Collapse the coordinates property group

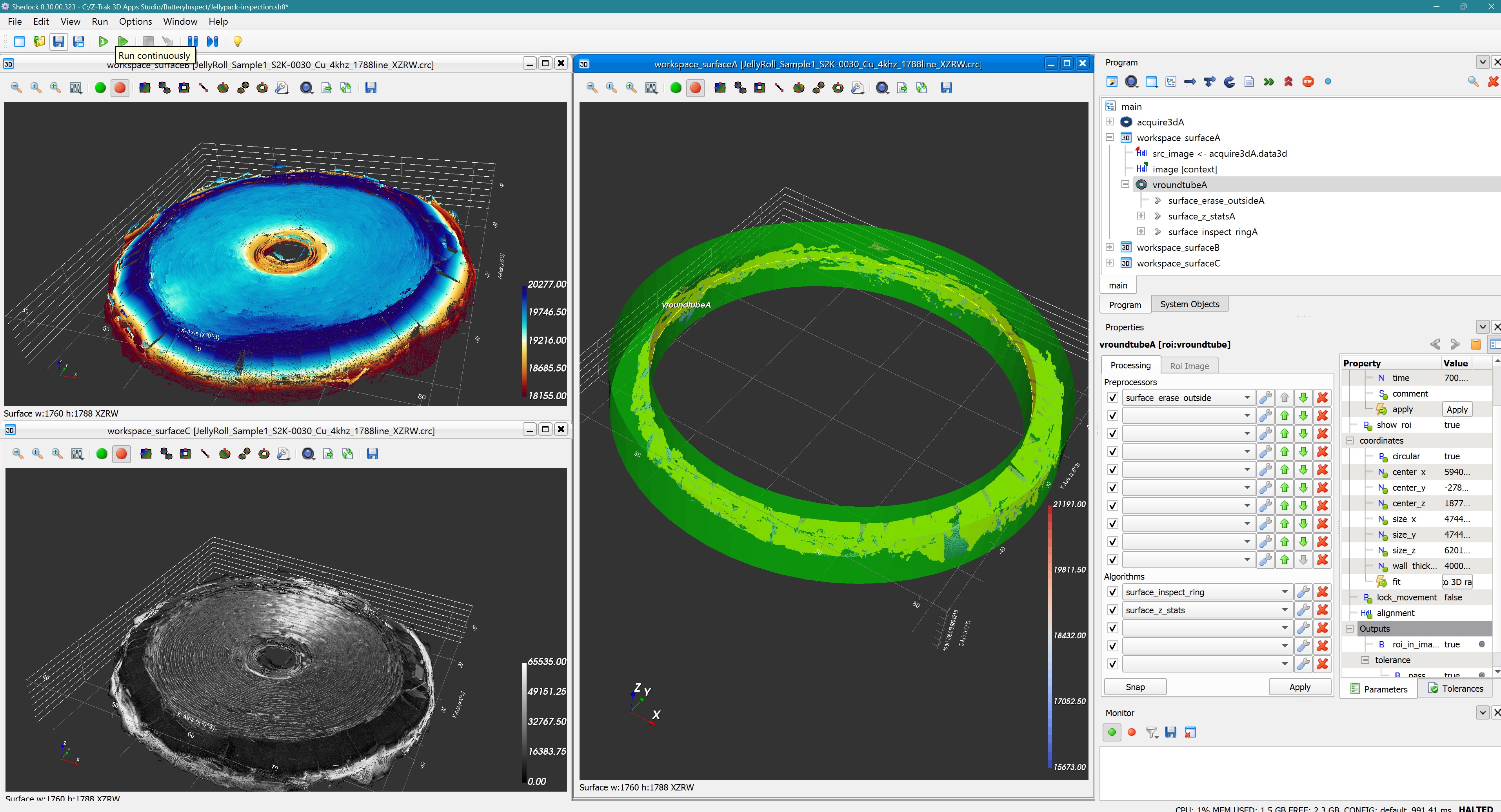[x=1349, y=440]
